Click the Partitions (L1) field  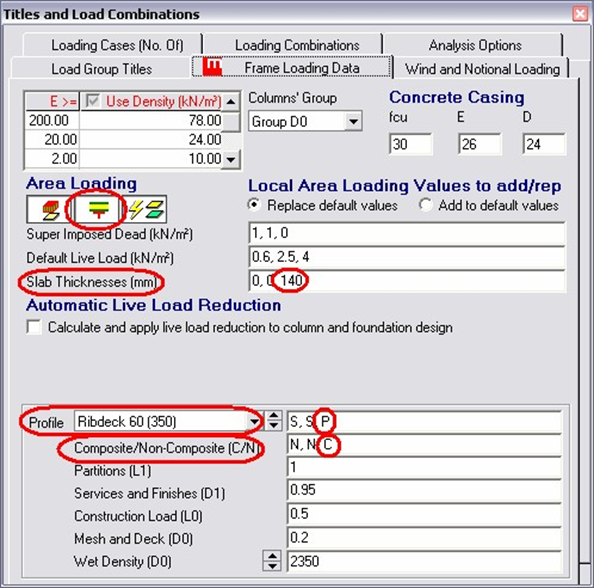[x=424, y=467]
